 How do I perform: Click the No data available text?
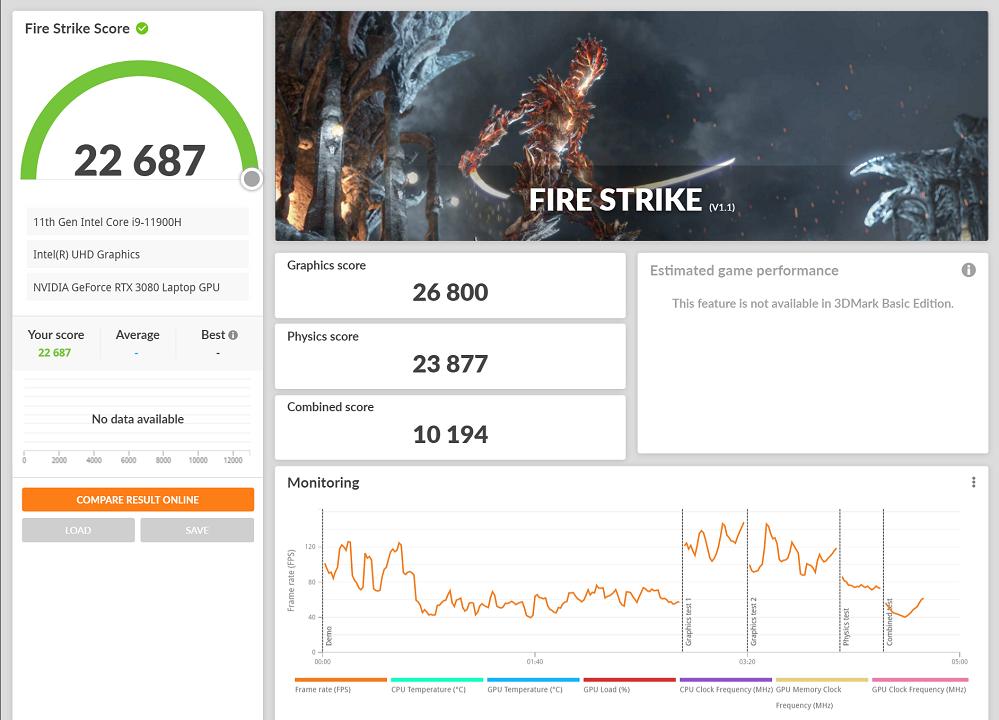click(x=138, y=419)
